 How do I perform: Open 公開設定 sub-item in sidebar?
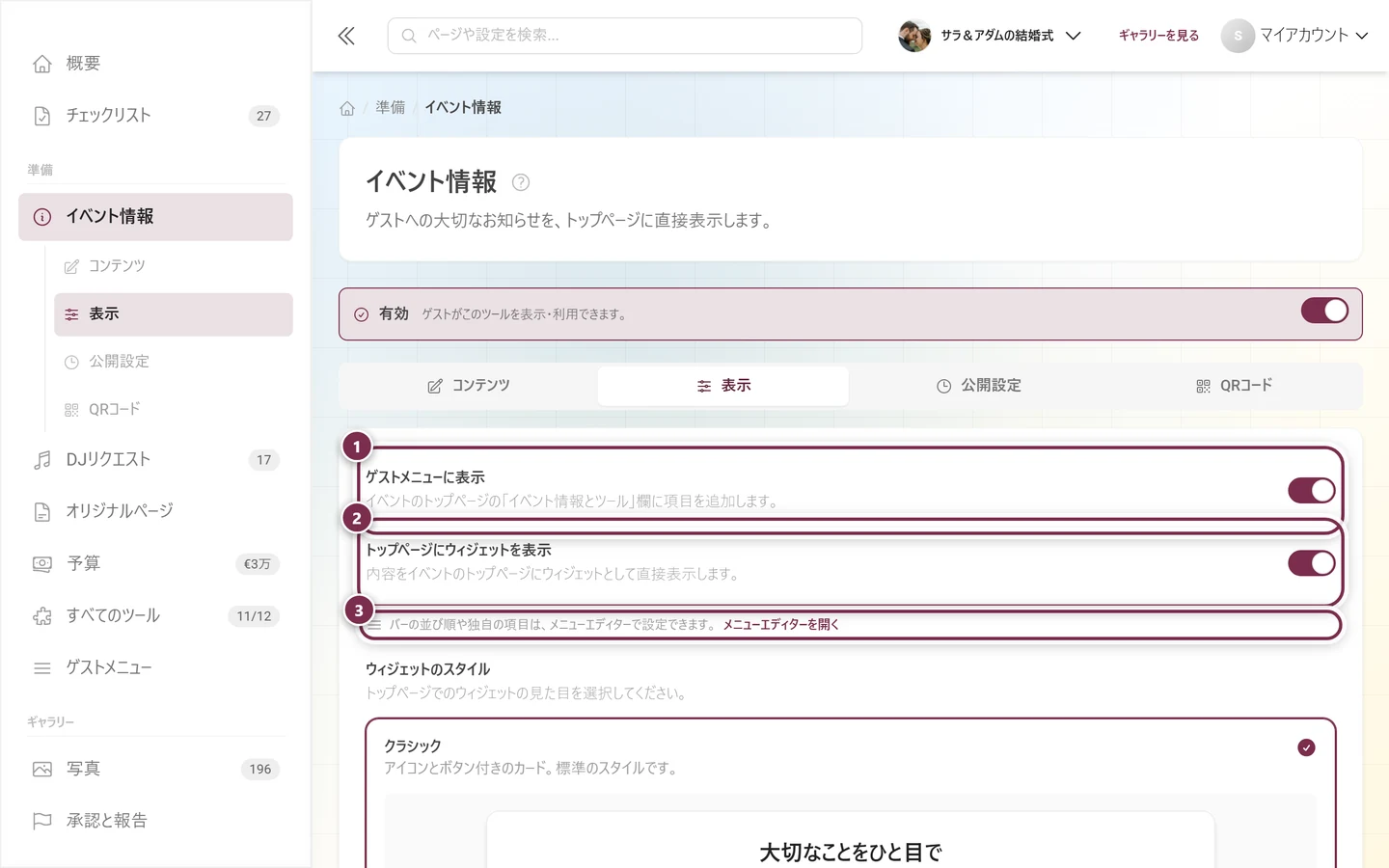pos(174,362)
